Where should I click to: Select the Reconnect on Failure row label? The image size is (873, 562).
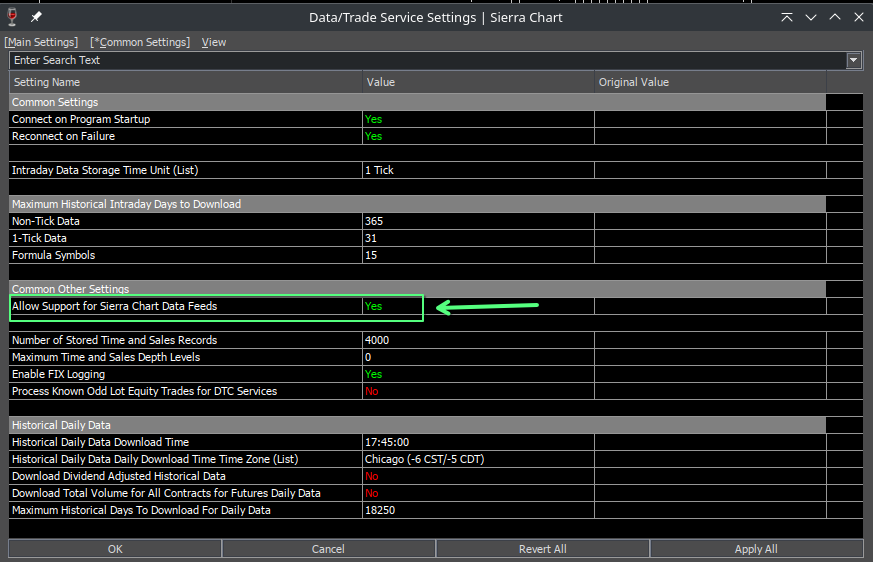click(x=63, y=136)
